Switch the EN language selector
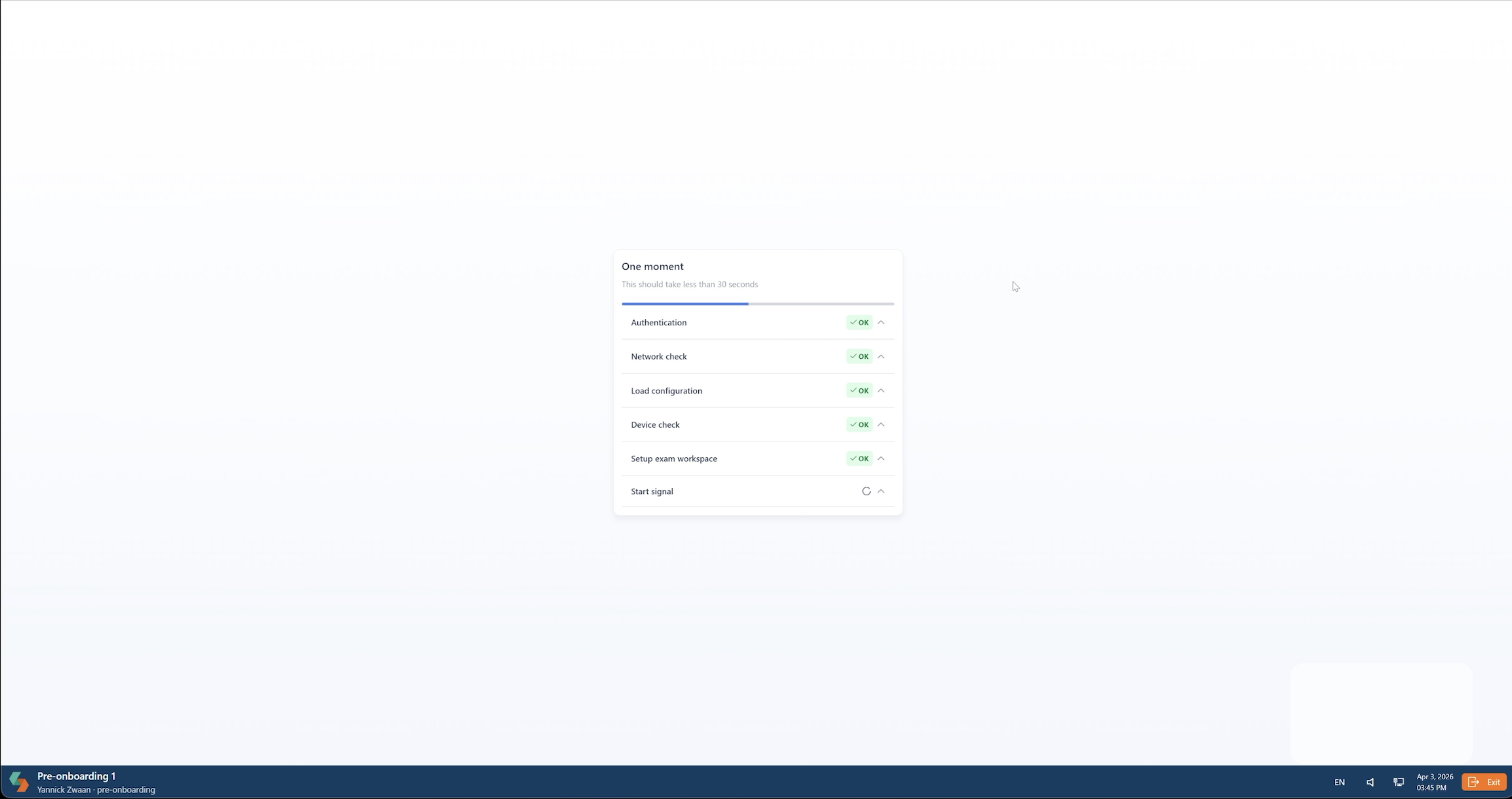The image size is (1512, 799). tap(1340, 782)
